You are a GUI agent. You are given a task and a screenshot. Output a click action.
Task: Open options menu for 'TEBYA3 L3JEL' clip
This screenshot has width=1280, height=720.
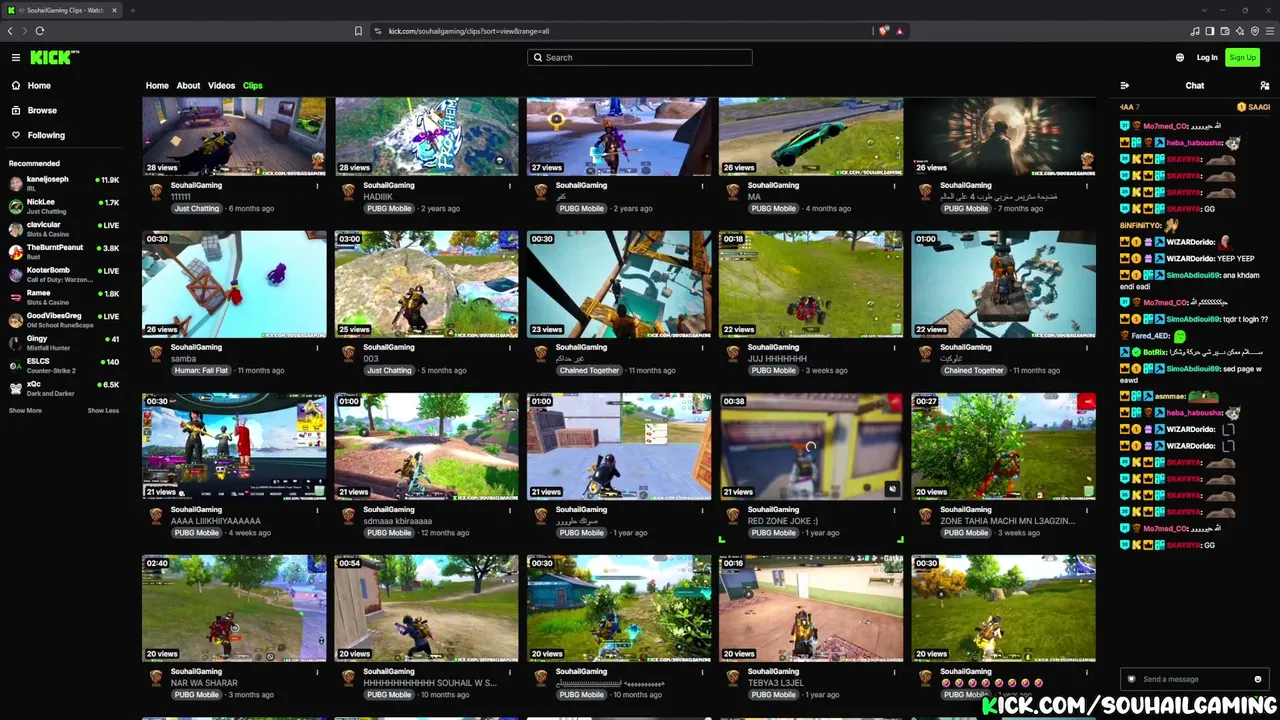point(894,672)
